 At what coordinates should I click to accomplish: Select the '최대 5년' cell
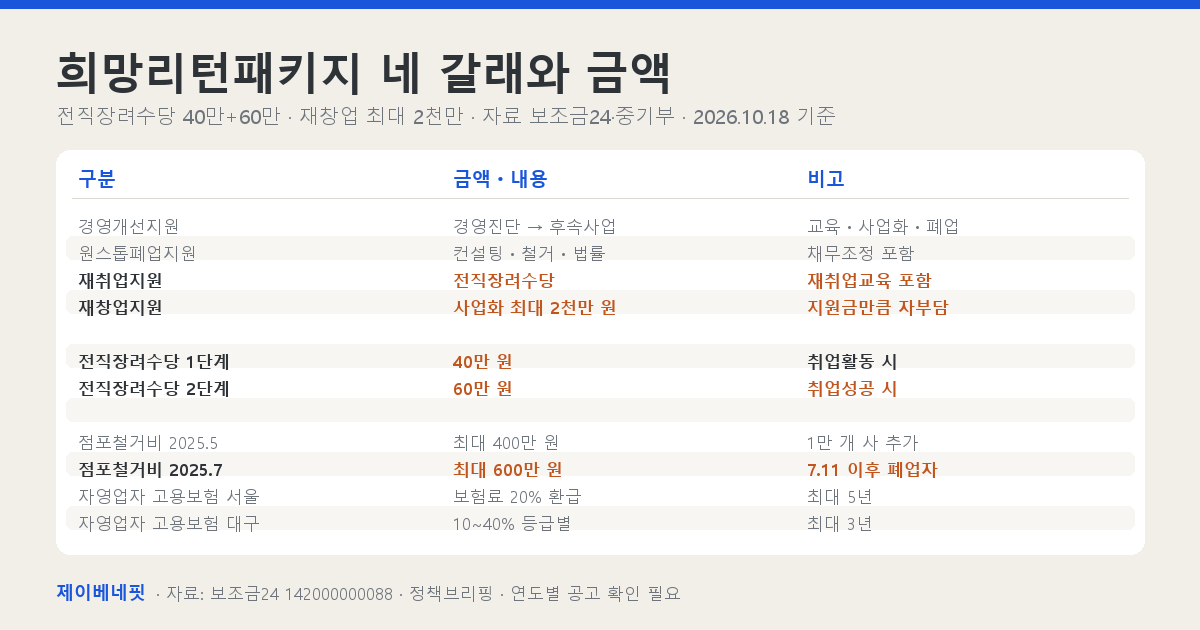coord(839,496)
